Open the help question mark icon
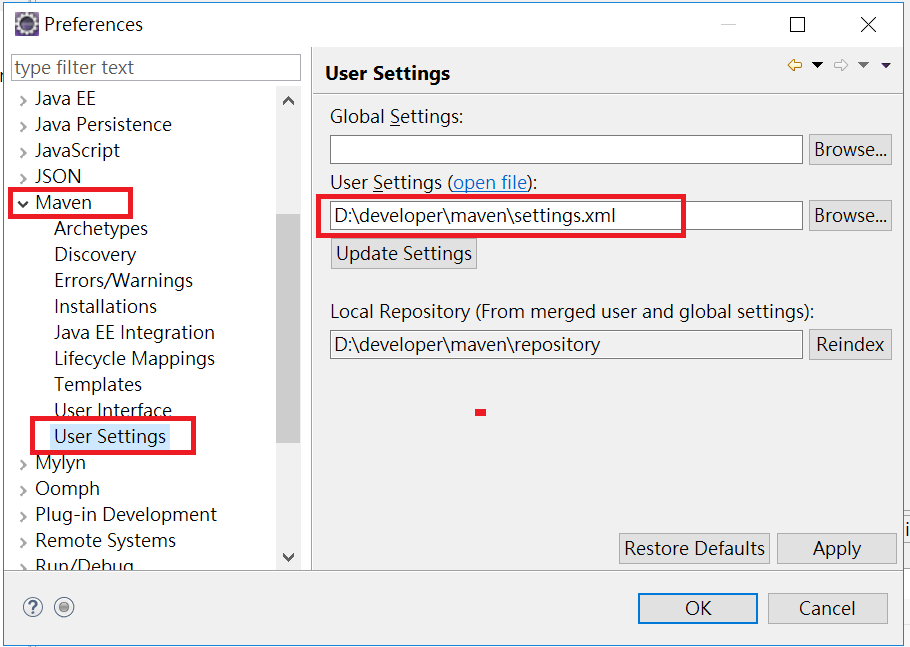This screenshot has width=910, height=647. click(32, 608)
